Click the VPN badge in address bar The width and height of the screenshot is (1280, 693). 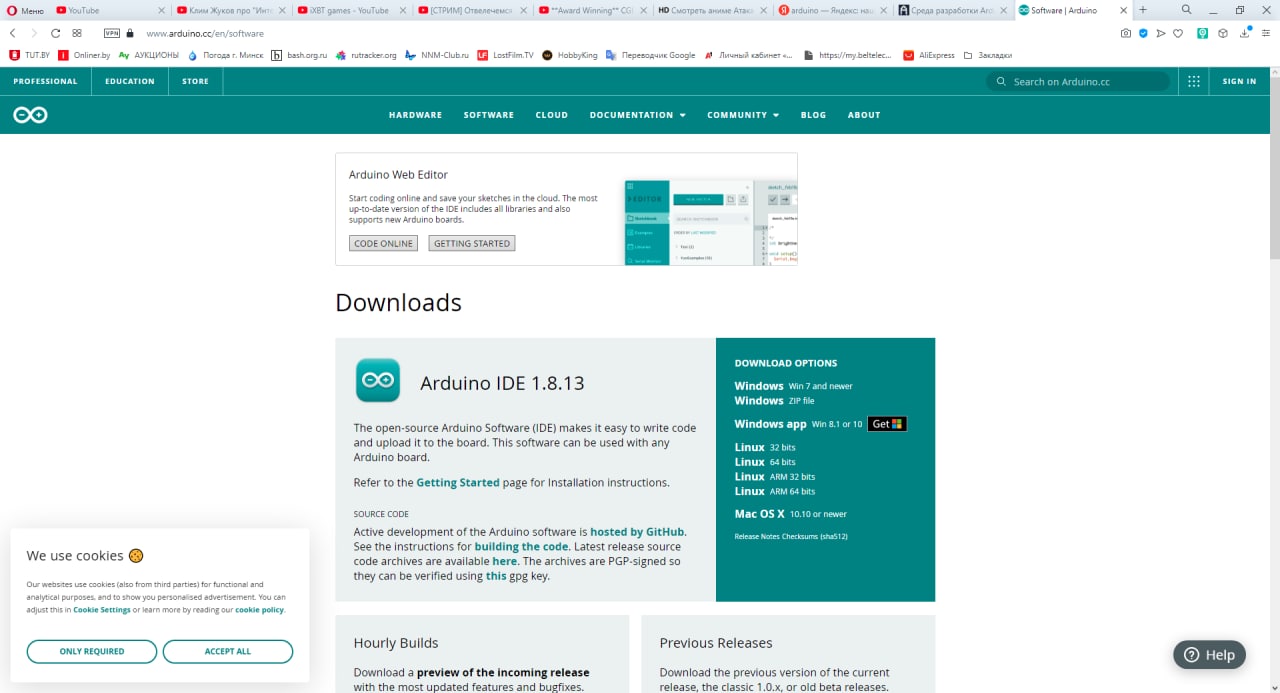(x=112, y=33)
